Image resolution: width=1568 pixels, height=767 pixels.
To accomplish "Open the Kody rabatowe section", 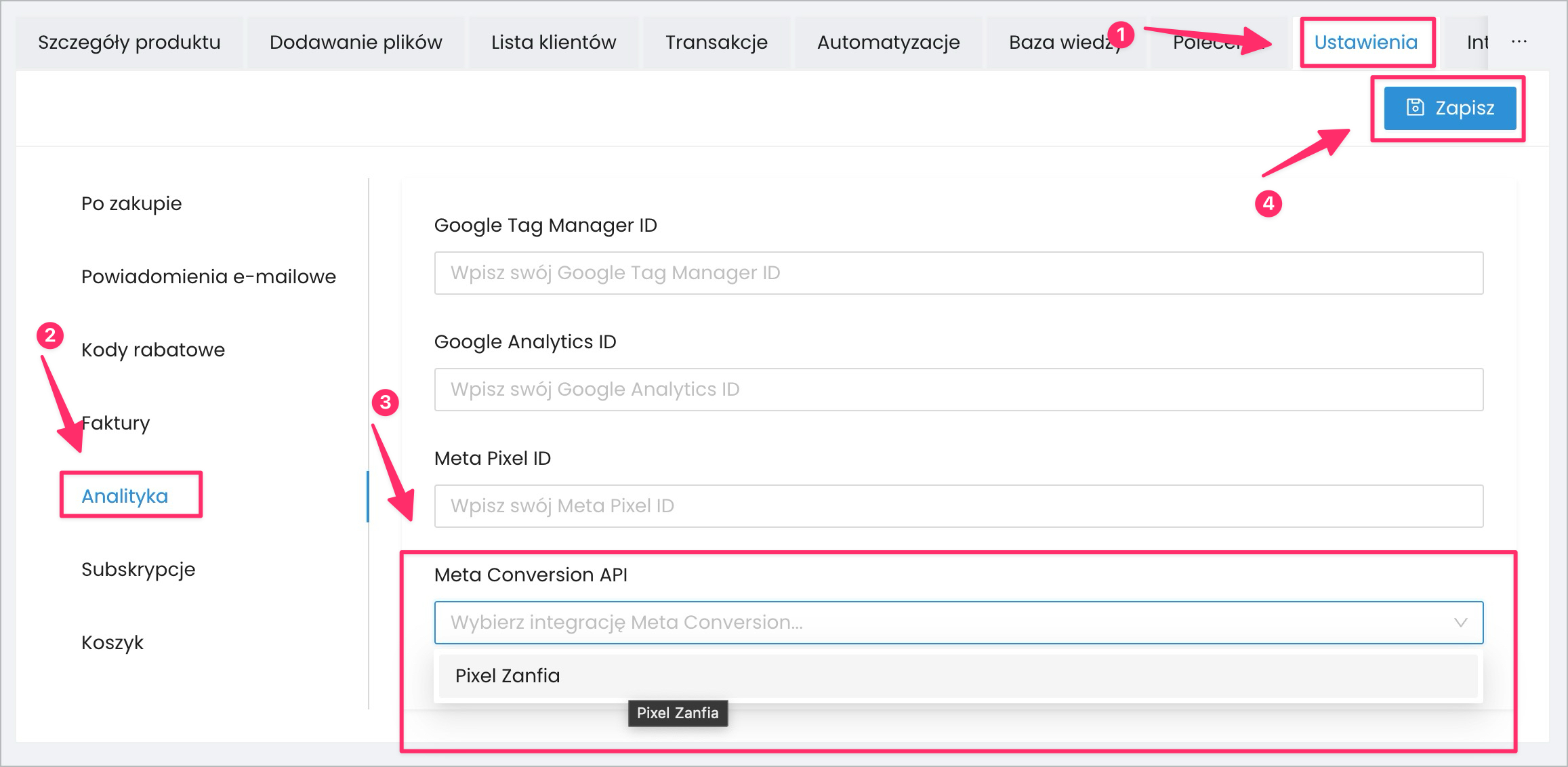I will pos(153,350).
